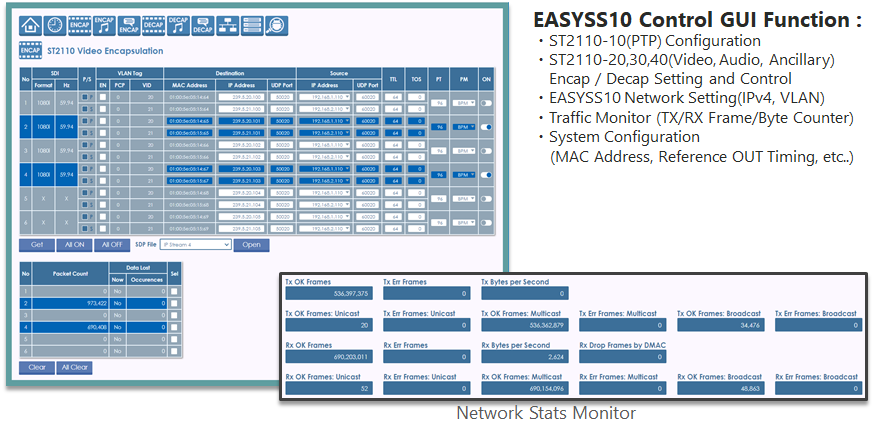The width and height of the screenshot is (886, 435).
Task: Turn on stream 3 ON switch
Action: tap(486, 151)
